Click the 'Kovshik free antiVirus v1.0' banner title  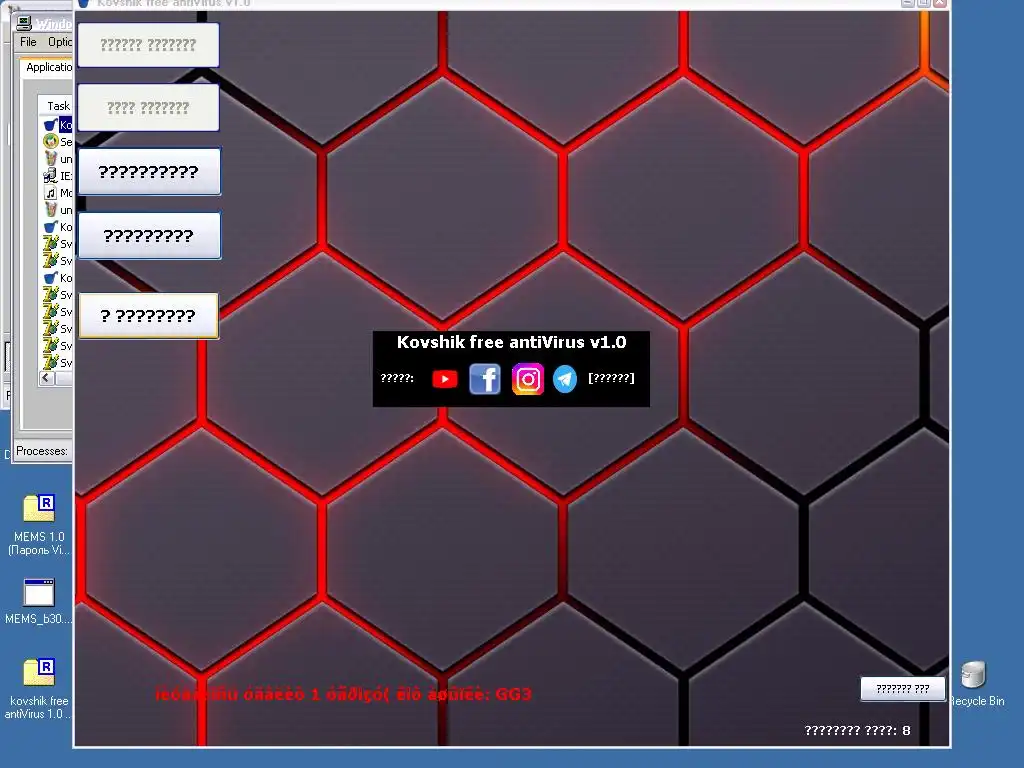point(511,342)
